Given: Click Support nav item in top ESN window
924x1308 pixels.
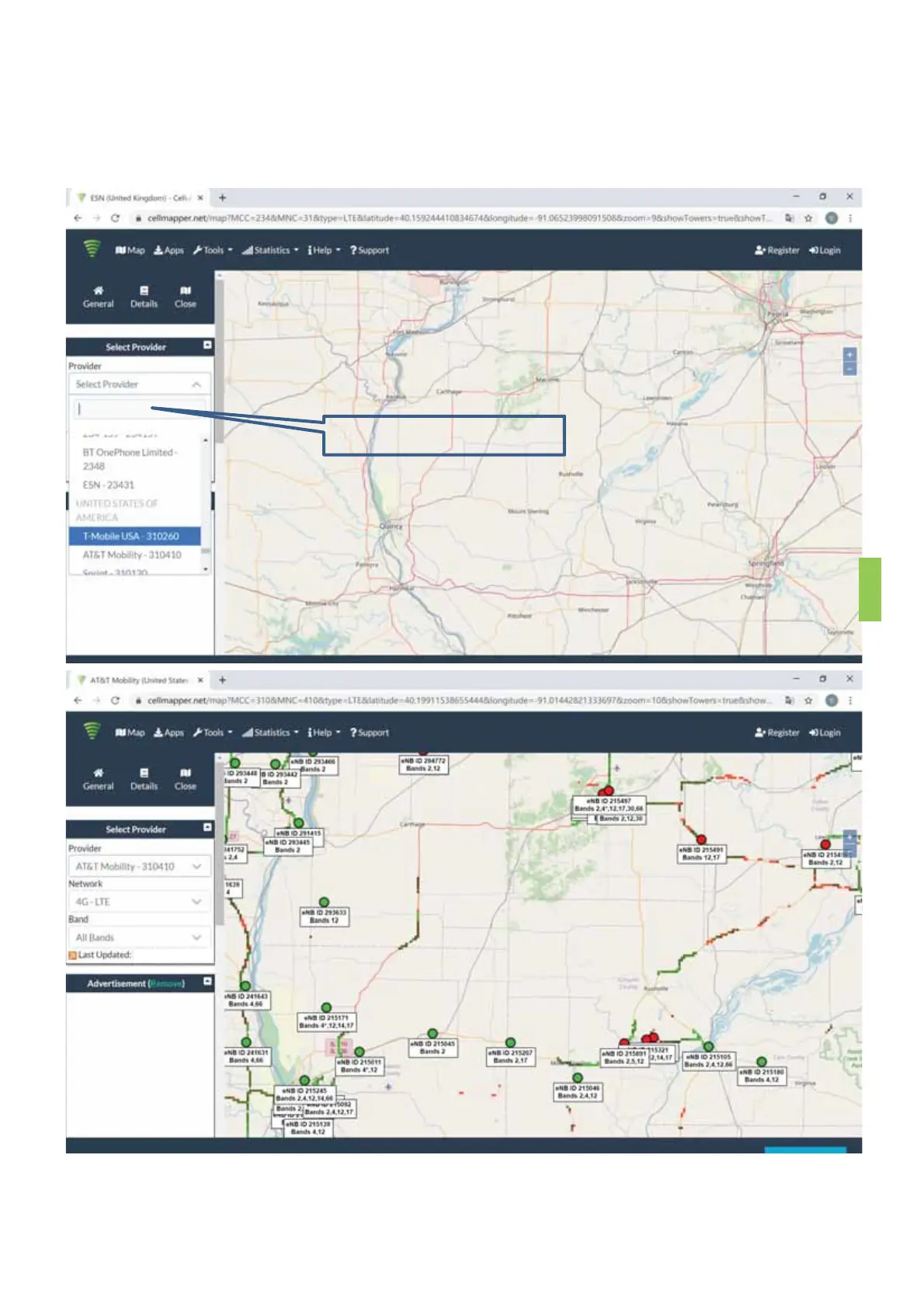Looking at the screenshot, I should click(x=370, y=250).
